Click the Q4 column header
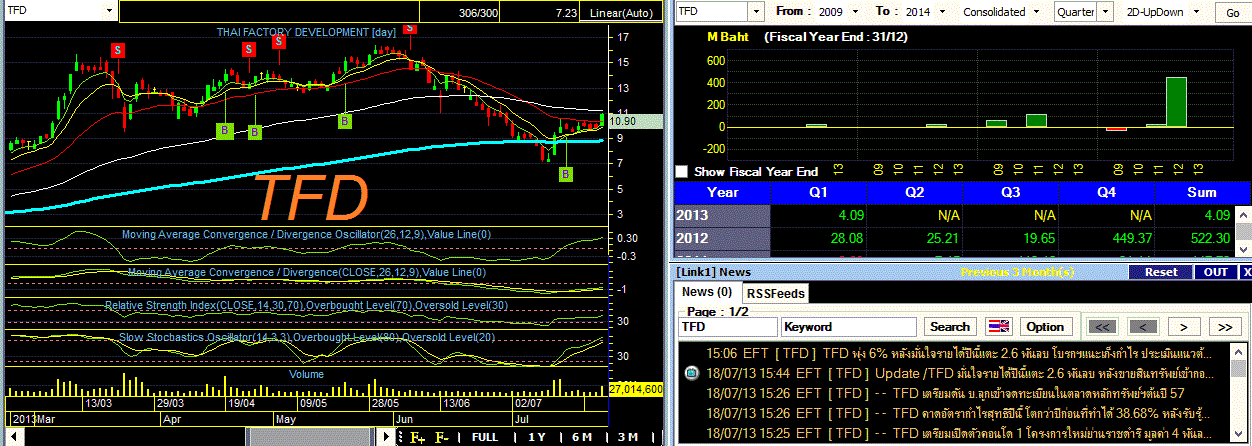 1107,192
